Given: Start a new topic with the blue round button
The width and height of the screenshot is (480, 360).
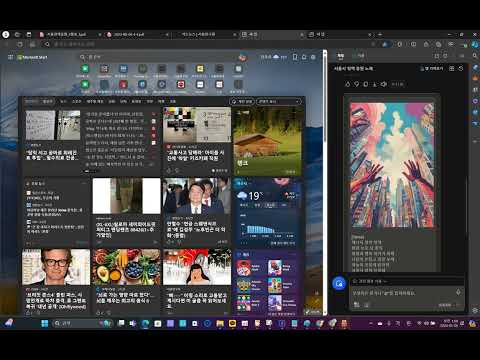Looking at the screenshot, I should pyautogui.click(x=339, y=284).
